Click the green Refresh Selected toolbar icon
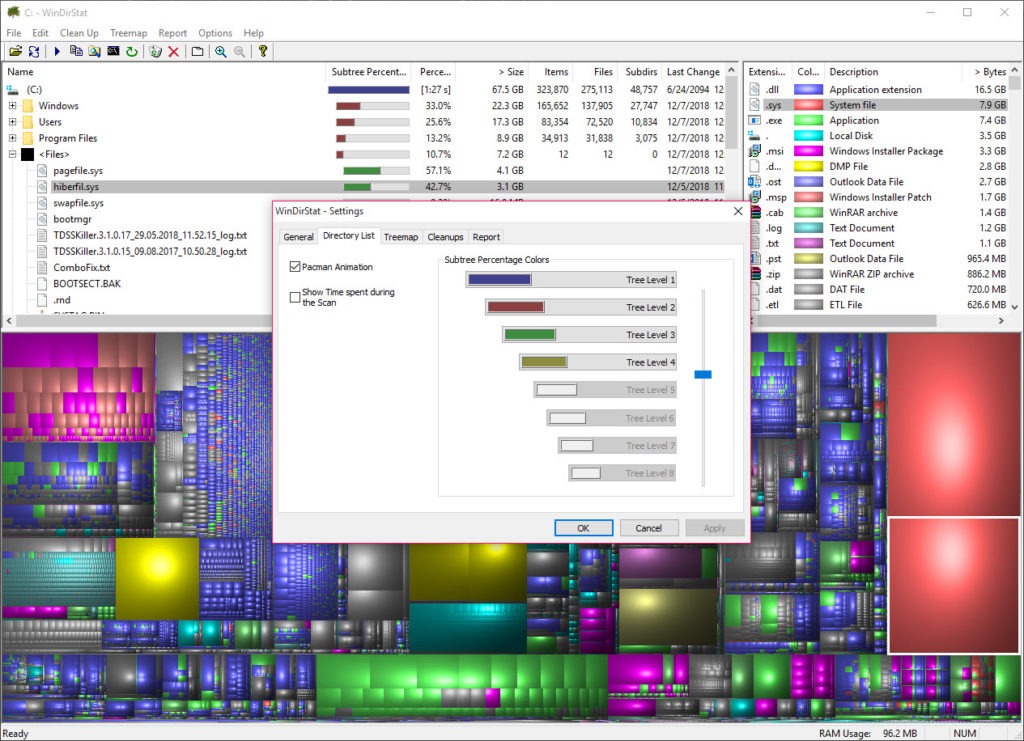This screenshot has height=741, width=1024. [132, 51]
